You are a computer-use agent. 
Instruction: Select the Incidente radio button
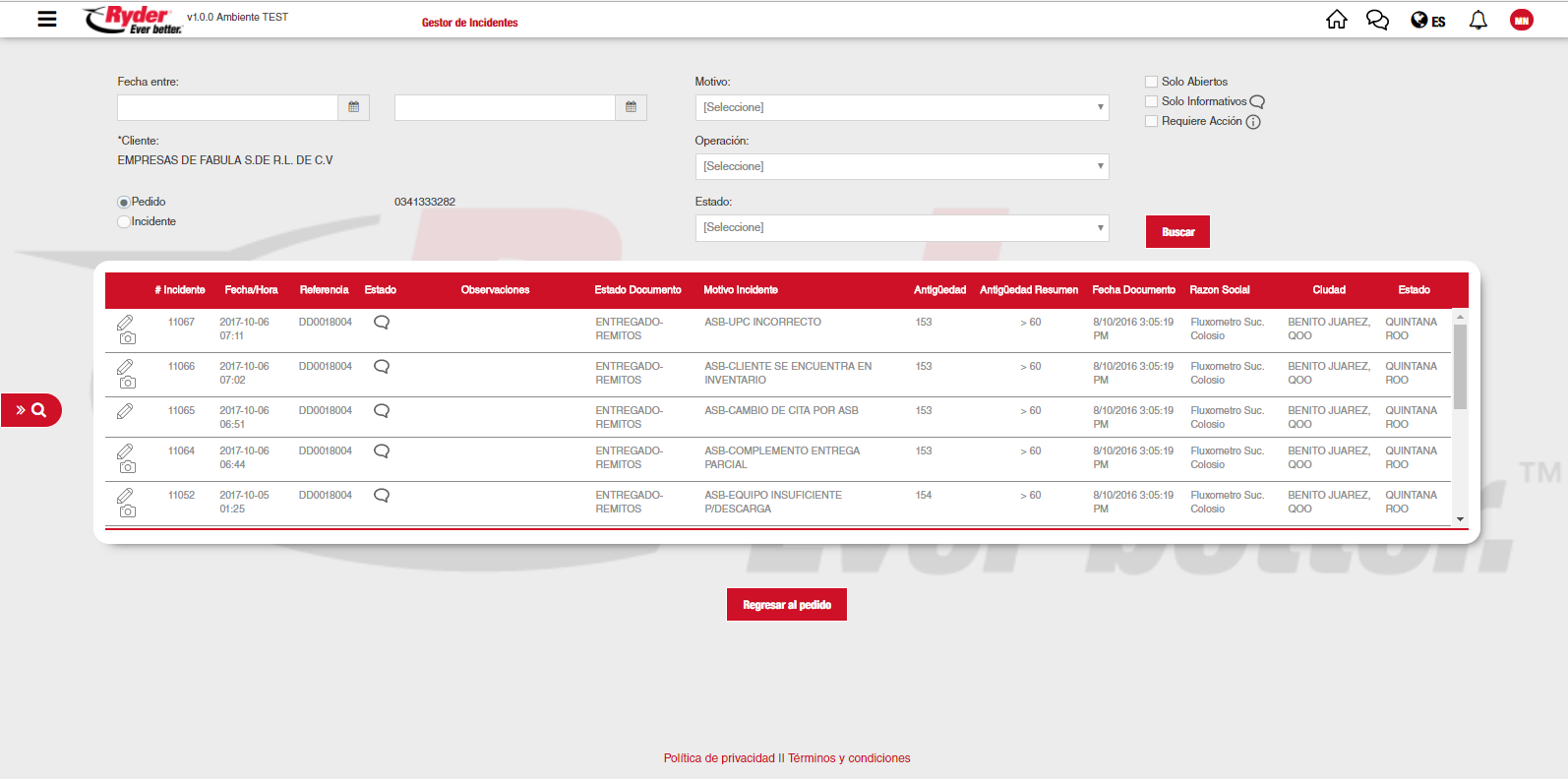[124, 222]
